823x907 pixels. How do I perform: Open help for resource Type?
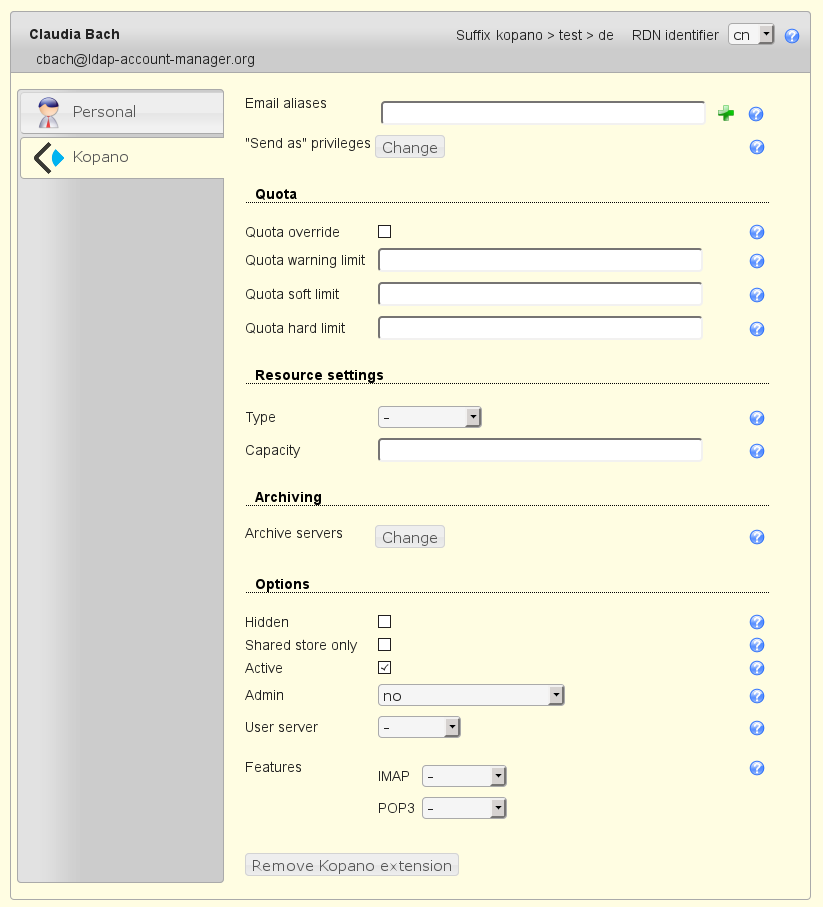756,418
